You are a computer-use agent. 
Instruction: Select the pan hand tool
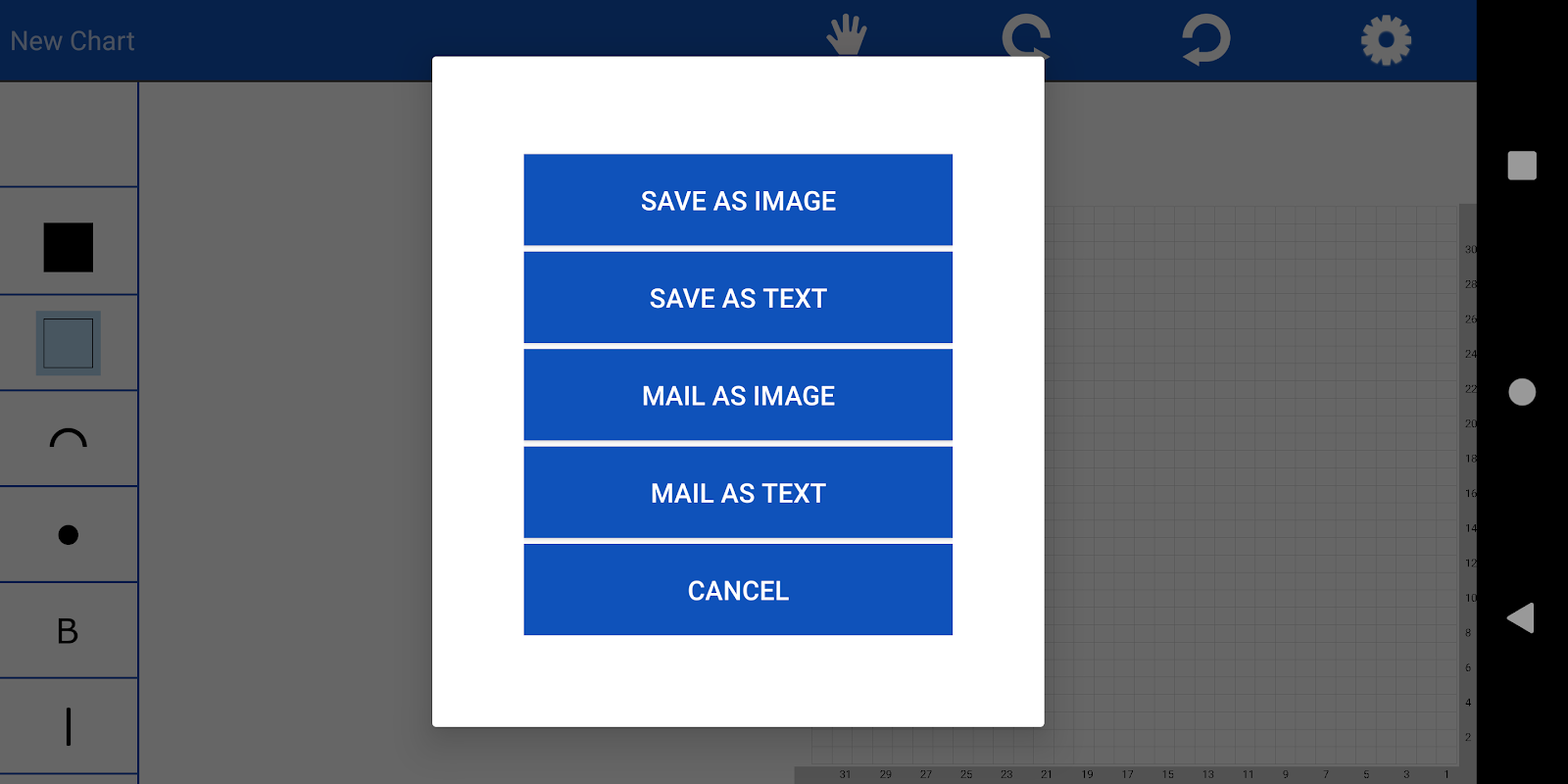[x=846, y=35]
